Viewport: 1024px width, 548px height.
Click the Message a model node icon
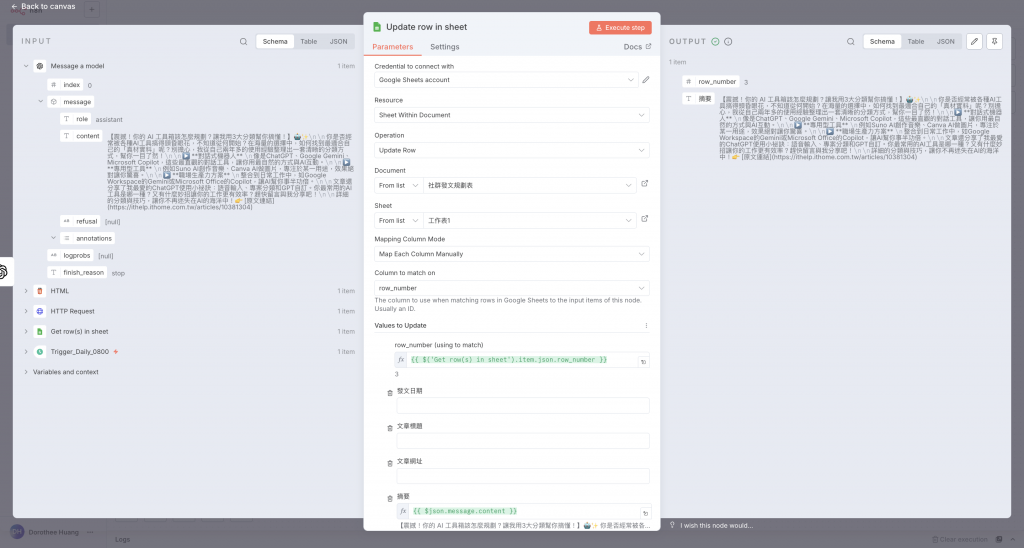[40, 66]
